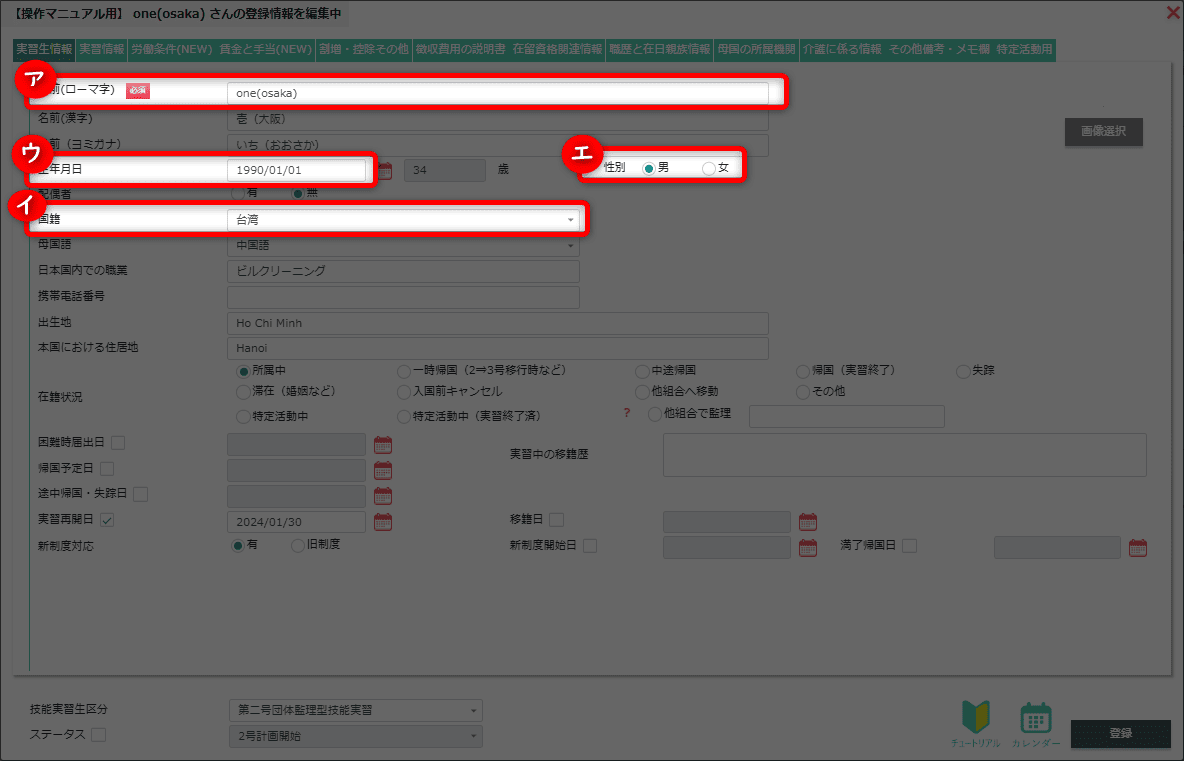1184x761 pixels.
Task: Click the 日本国内での職業 field
Action: pos(403,271)
